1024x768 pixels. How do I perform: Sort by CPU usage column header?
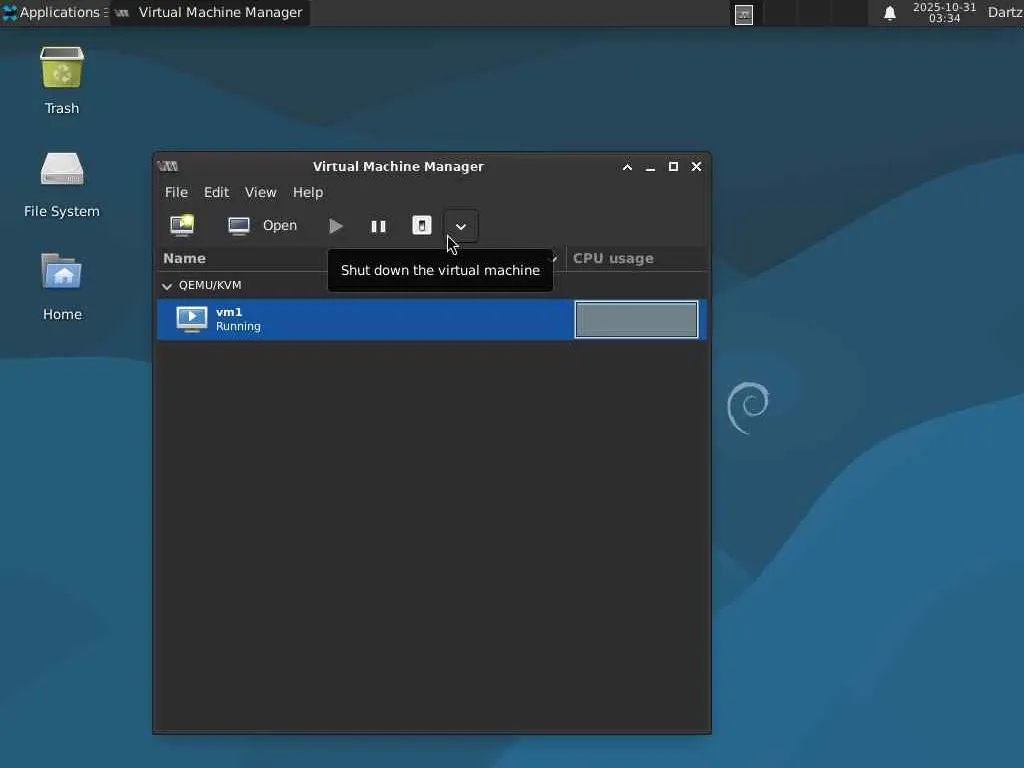[637, 258]
